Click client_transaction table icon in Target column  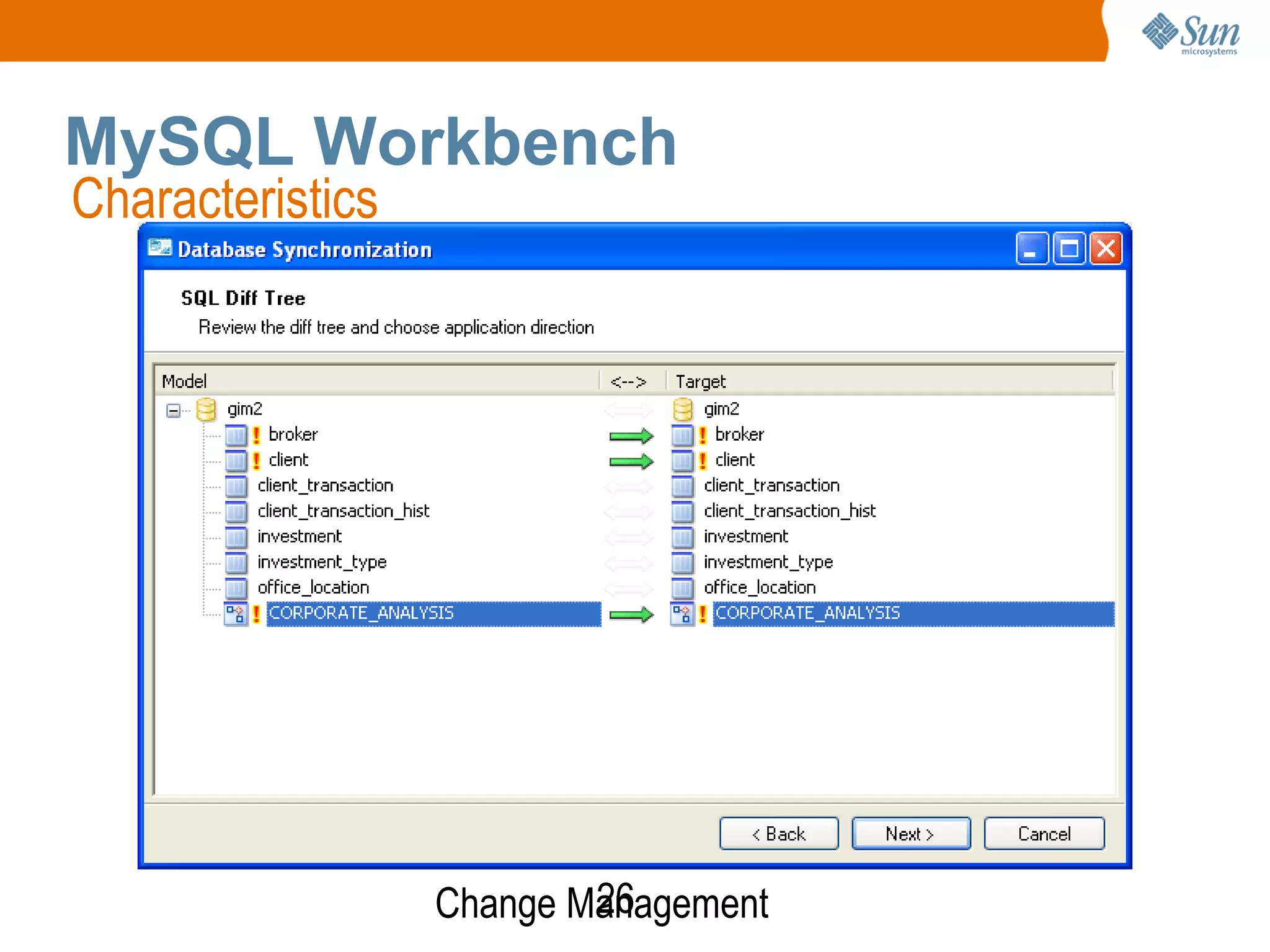pos(682,487)
